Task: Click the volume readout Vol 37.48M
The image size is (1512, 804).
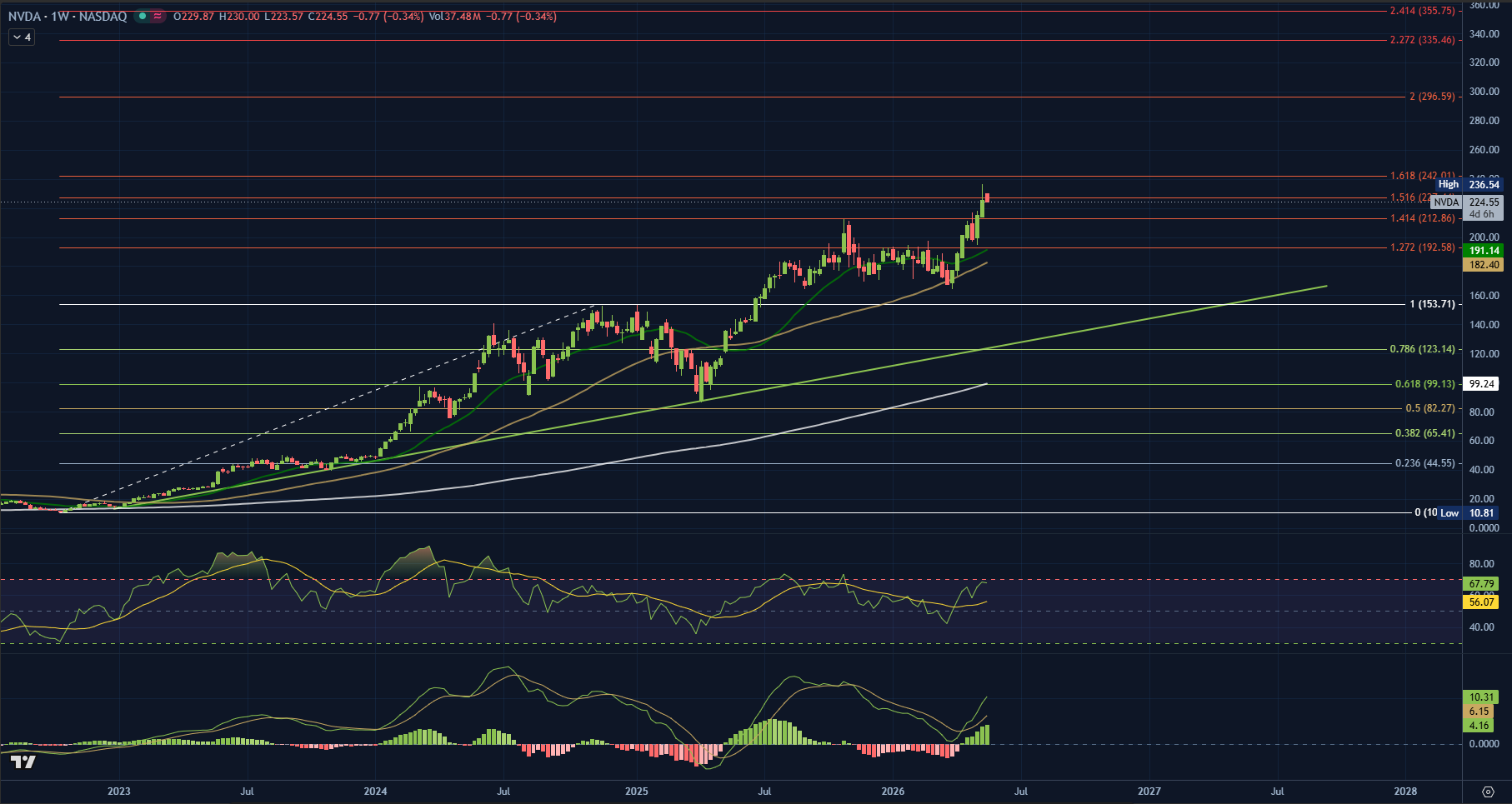Action: (455, 16)
